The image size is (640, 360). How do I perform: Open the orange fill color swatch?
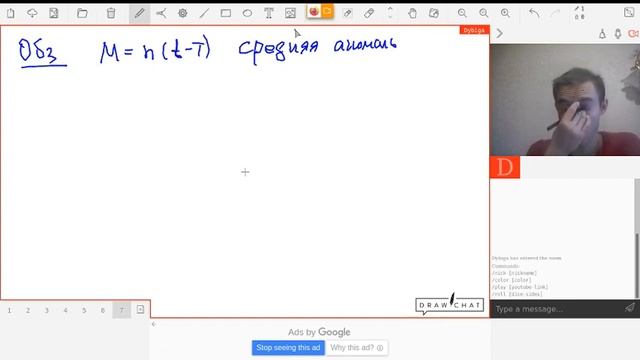327,11
